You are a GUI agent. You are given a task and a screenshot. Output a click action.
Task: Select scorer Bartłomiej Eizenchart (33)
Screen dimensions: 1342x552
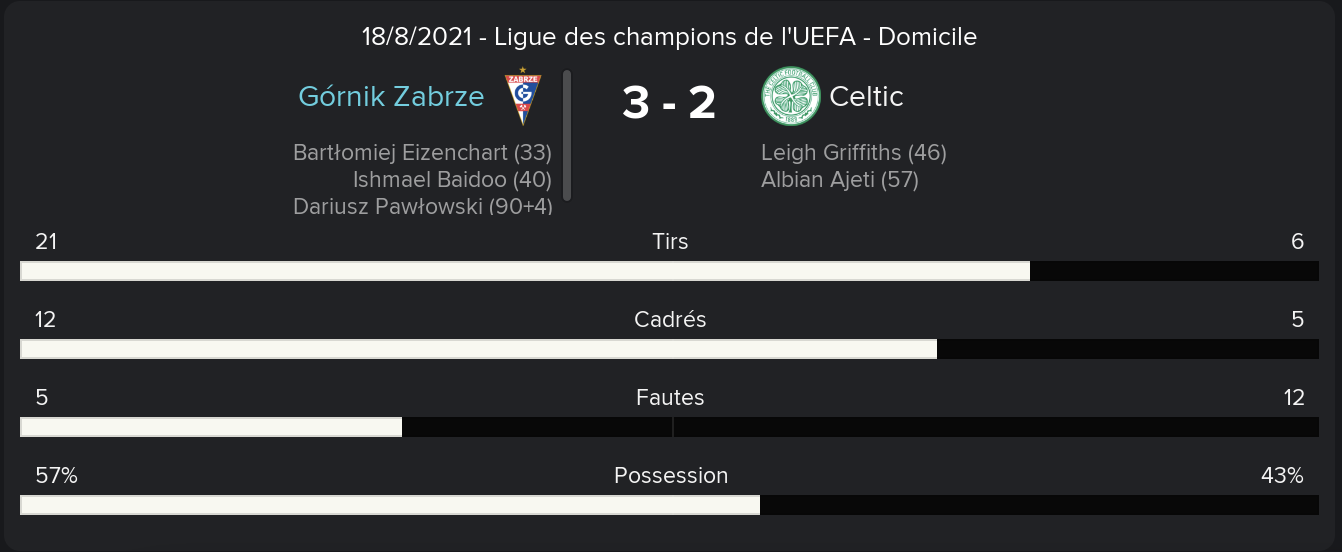422,153
